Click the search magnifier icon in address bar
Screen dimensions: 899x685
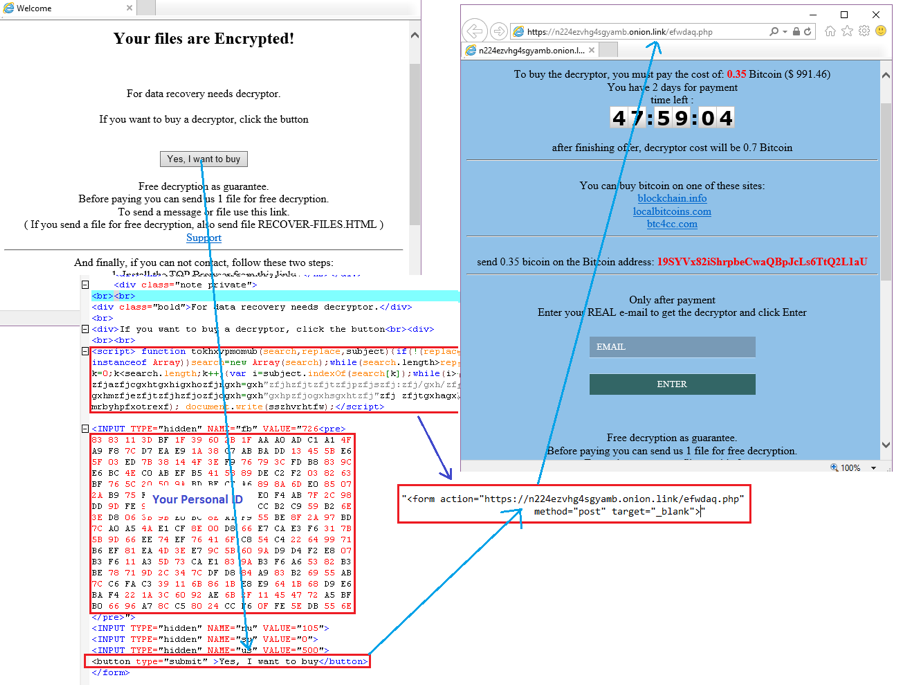tap(773, 32)
